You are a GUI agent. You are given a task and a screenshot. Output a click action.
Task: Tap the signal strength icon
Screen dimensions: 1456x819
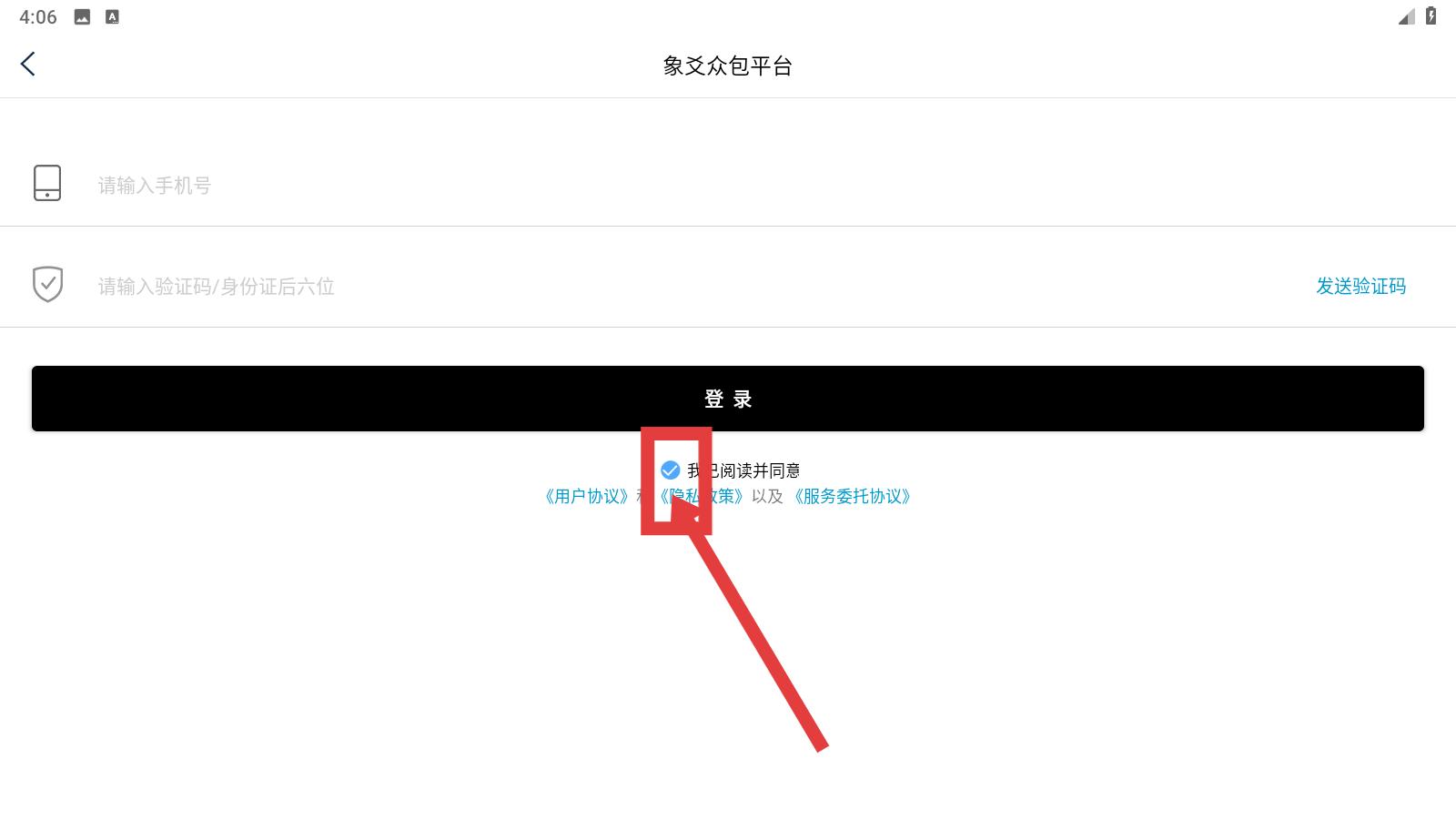(x=1406, y=16)
